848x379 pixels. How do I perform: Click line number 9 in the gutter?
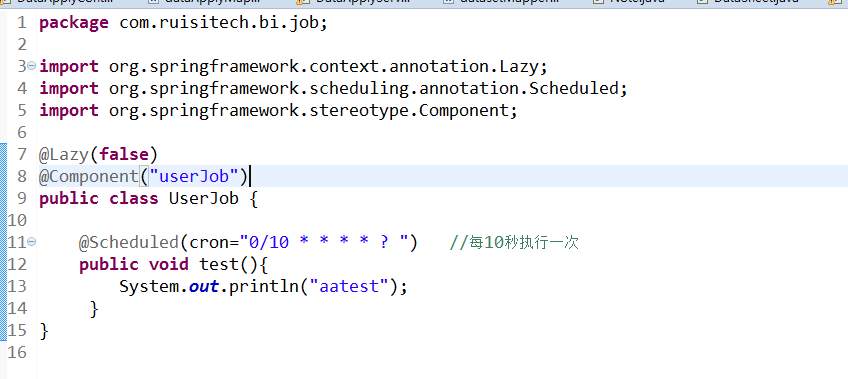(x=21, y=199)
